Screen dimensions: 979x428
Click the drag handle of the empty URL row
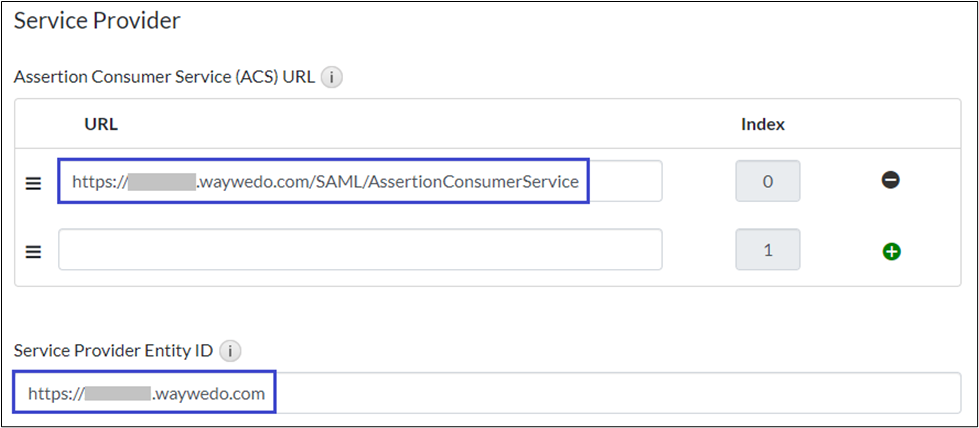[33, 252]
